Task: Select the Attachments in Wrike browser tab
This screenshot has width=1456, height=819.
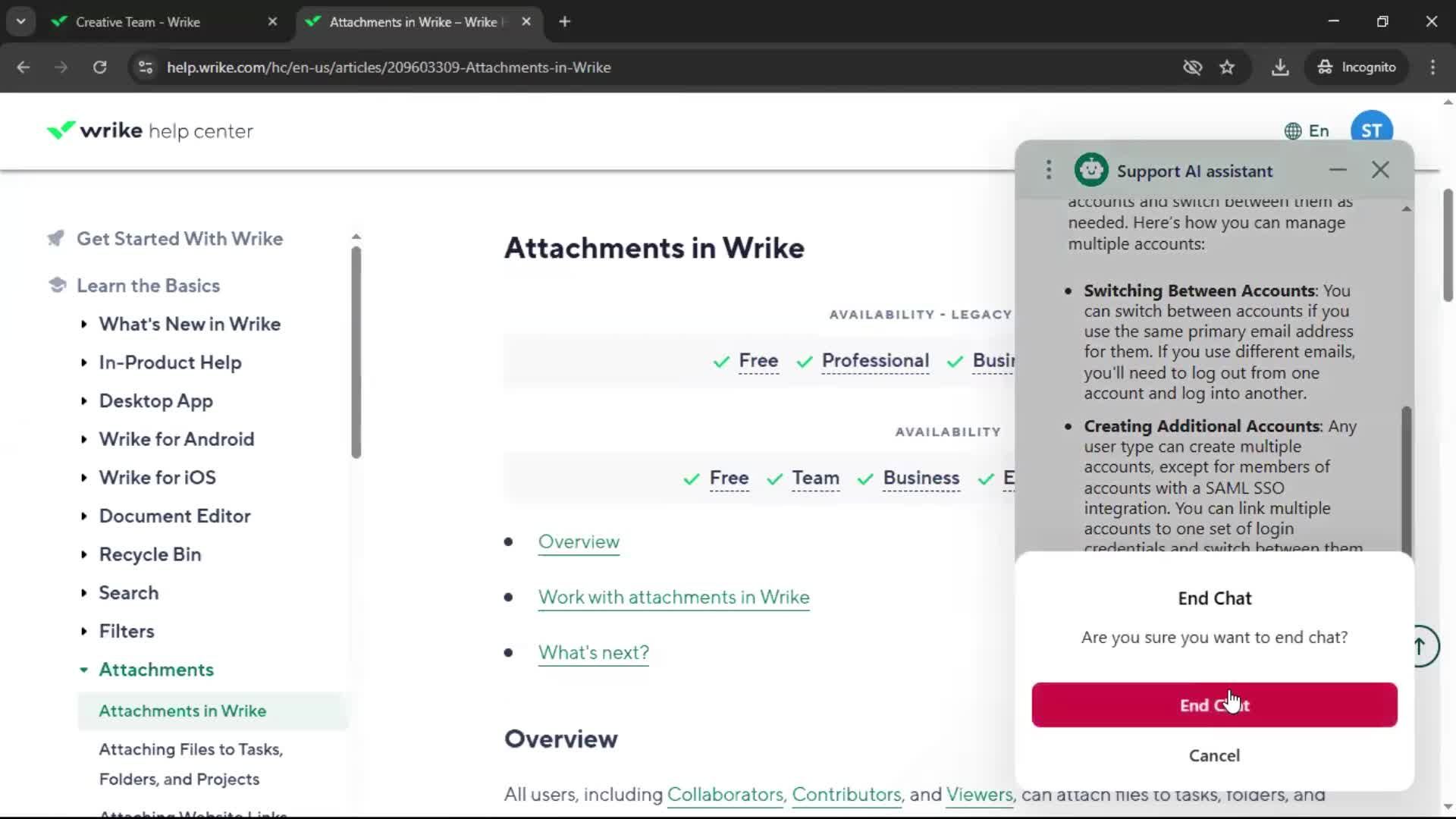Action: coord(413,22)
